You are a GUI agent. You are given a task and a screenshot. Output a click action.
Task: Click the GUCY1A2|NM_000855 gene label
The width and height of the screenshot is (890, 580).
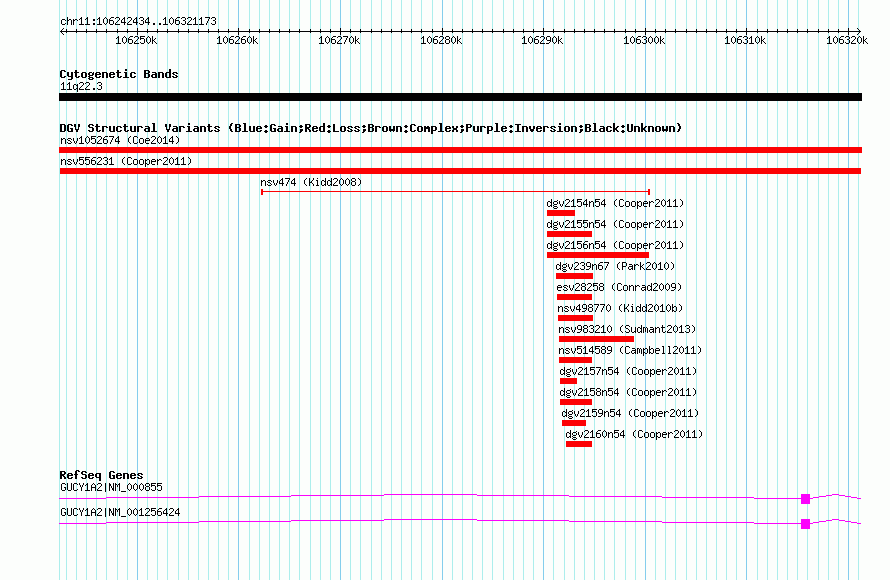(x=111, y=487)
